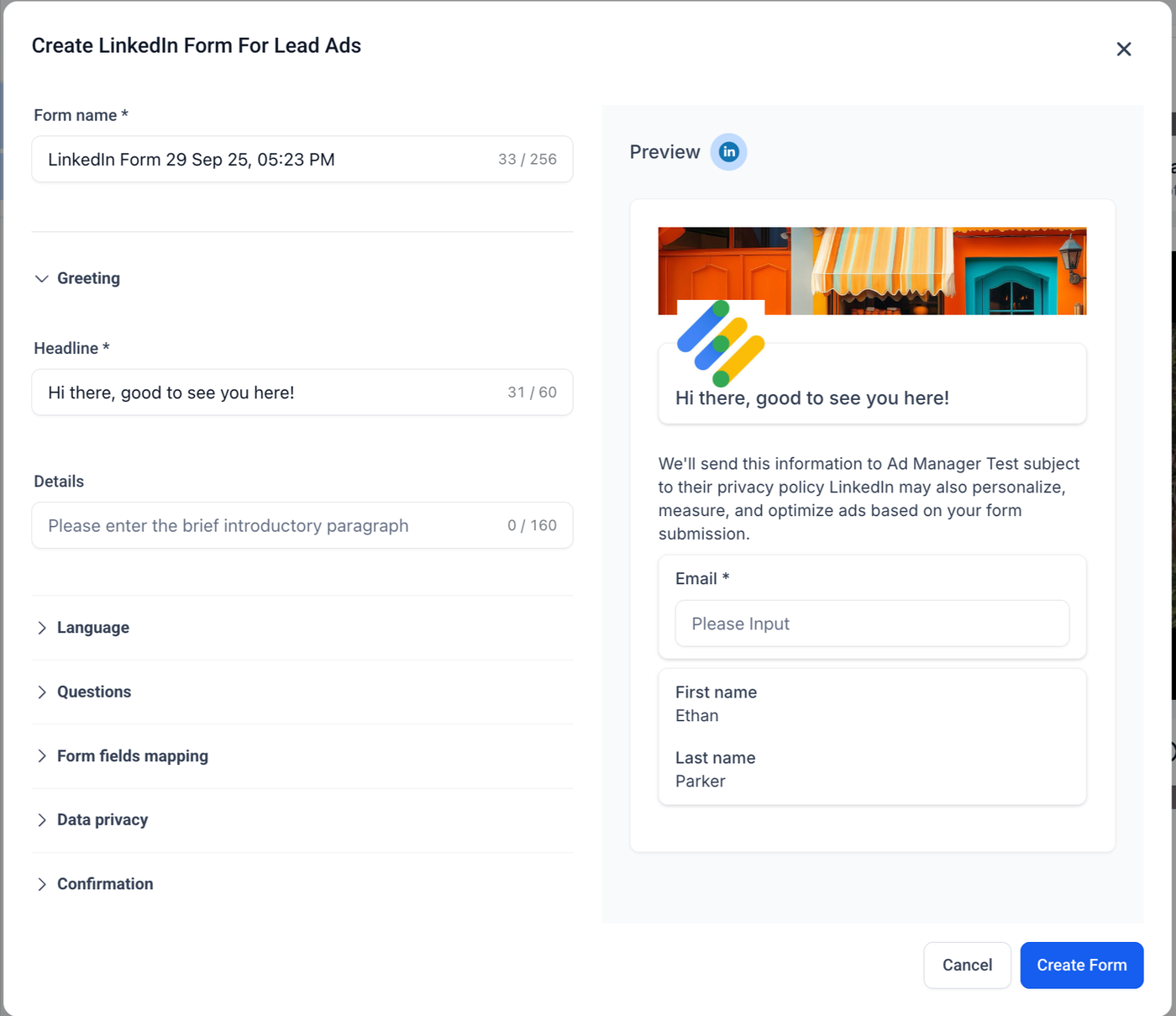Click the Details introductory paragraph field
The image size is (1176, 1016).
269,525
